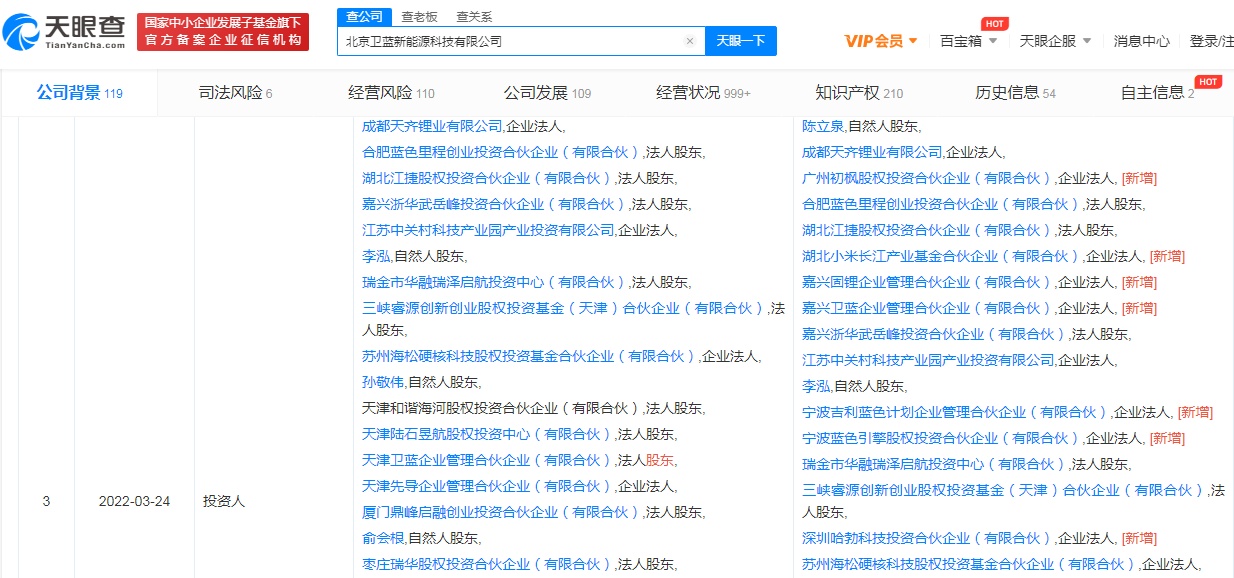
Task: Click the TianYanCha logo
Action: (x=65, y=32)
